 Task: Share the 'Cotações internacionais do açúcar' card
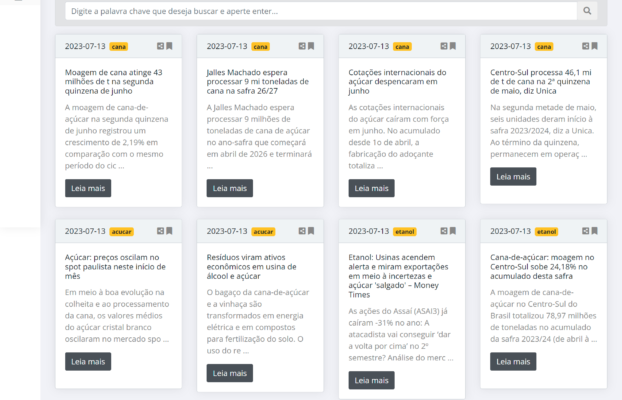pos(444,46)
